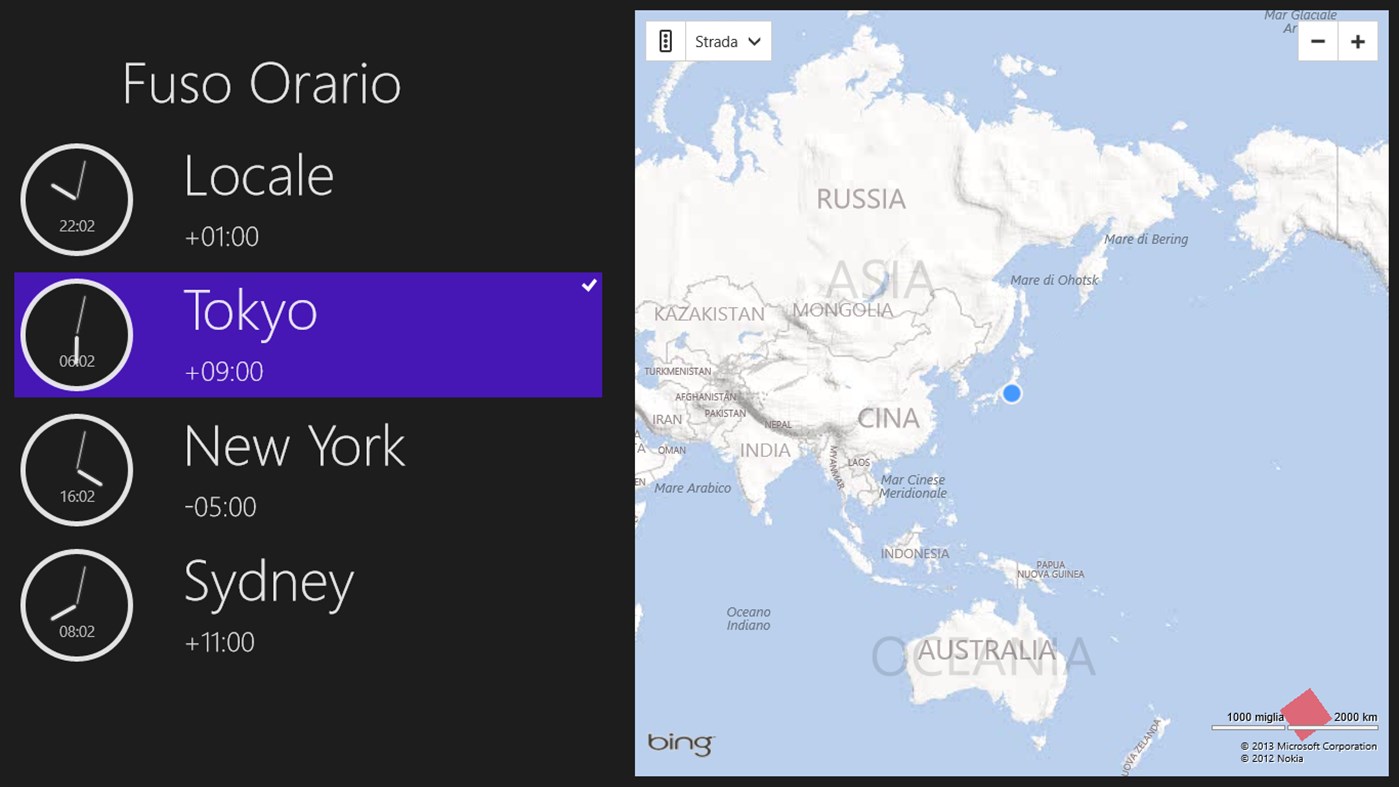Click the Locale analog clock icon

click(x=77, y=199)
